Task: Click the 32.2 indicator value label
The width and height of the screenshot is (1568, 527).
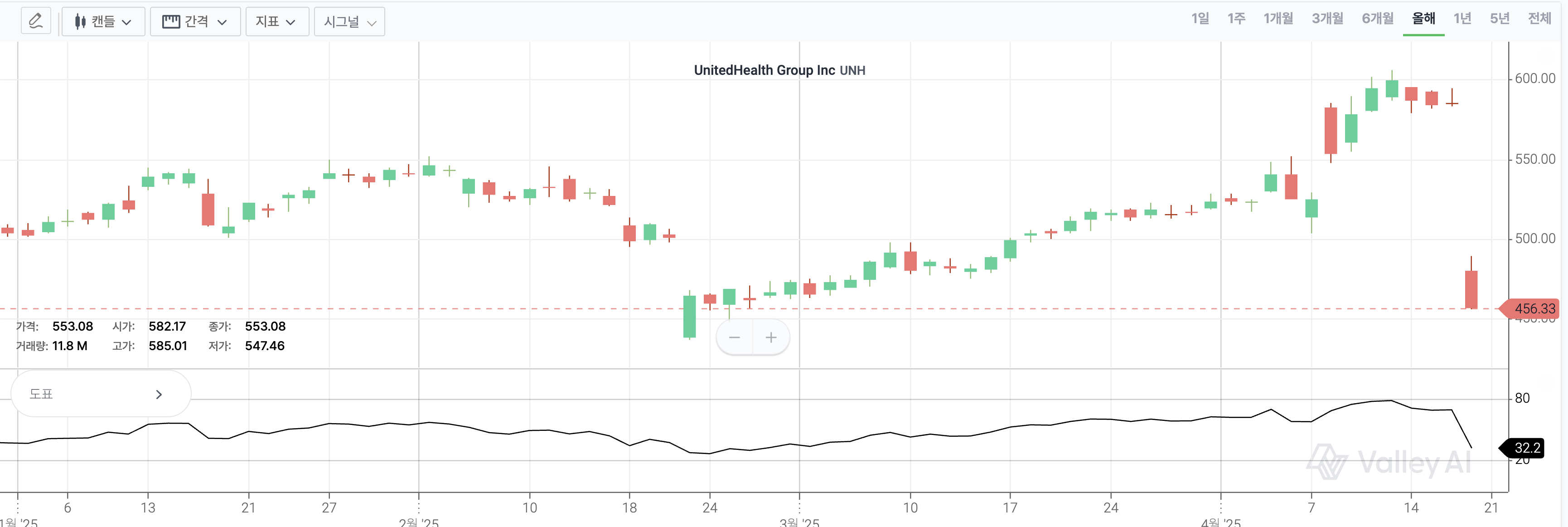Action: (1527, 448)
